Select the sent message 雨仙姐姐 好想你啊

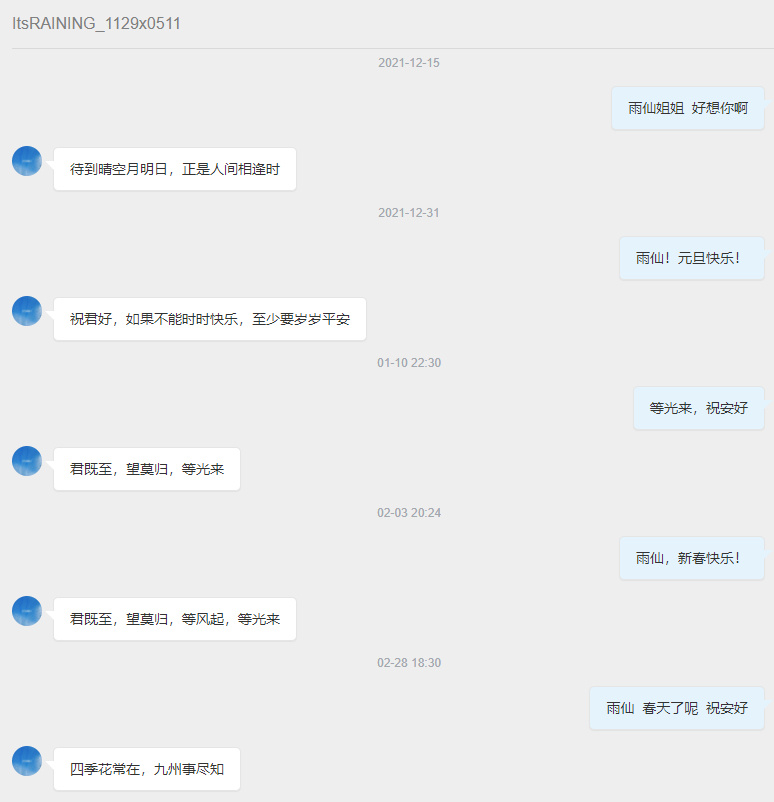[688, 108]
